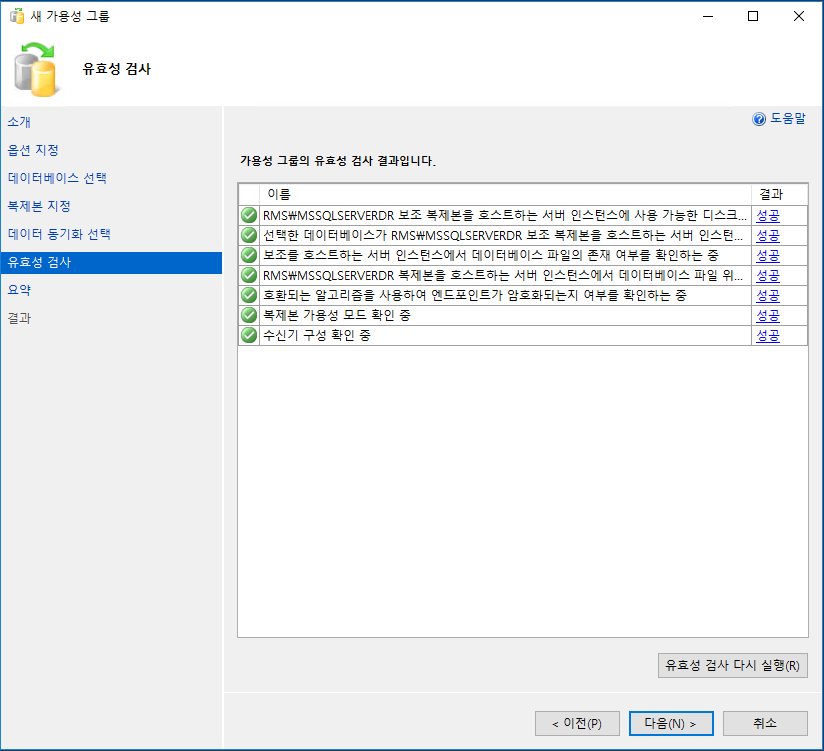Click the title bar application icon
Image resolution: width=824 pixels, height=751 pixels.
(17, 16)
